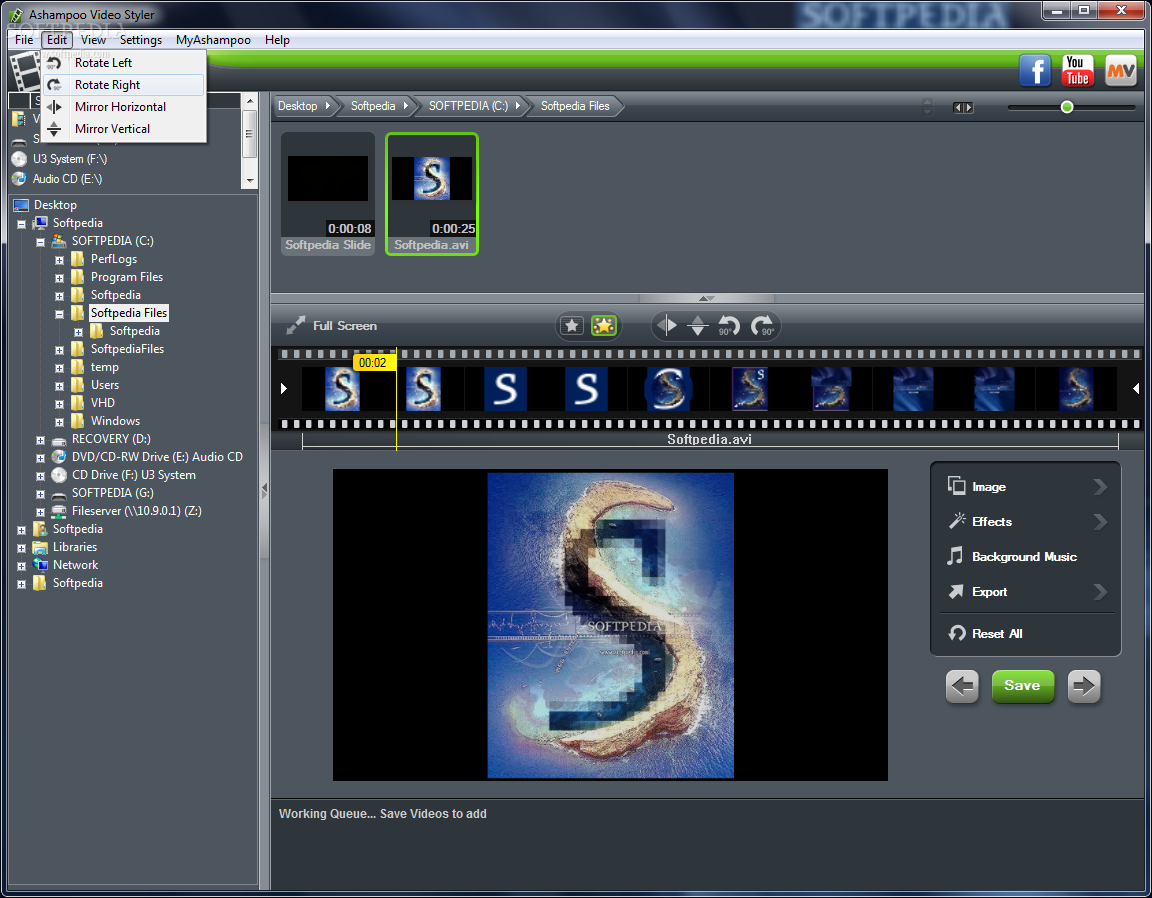The width and height of the screenshot is (1152, 898).
Task: Adjust the thumbnail size slider
Action: 1067,107
